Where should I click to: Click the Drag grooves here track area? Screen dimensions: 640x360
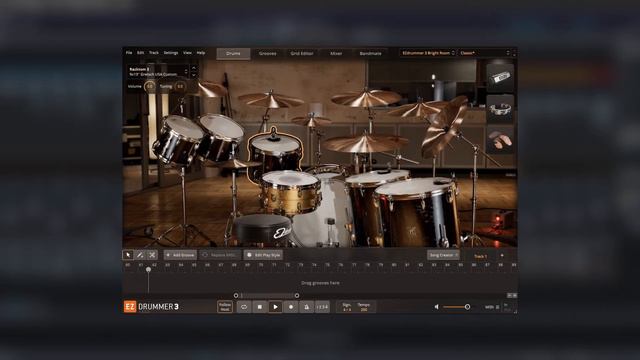320,282
